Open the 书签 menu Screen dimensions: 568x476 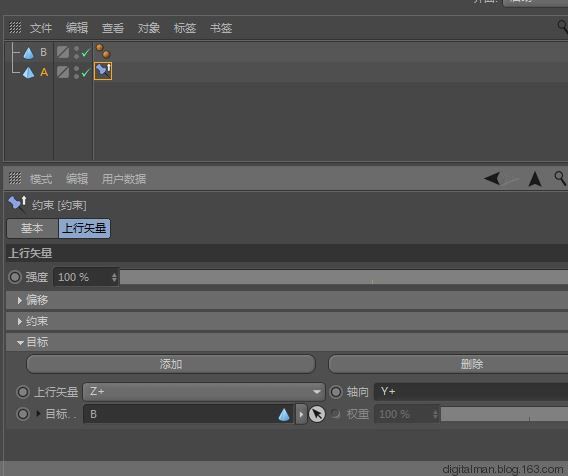point(221,28)
